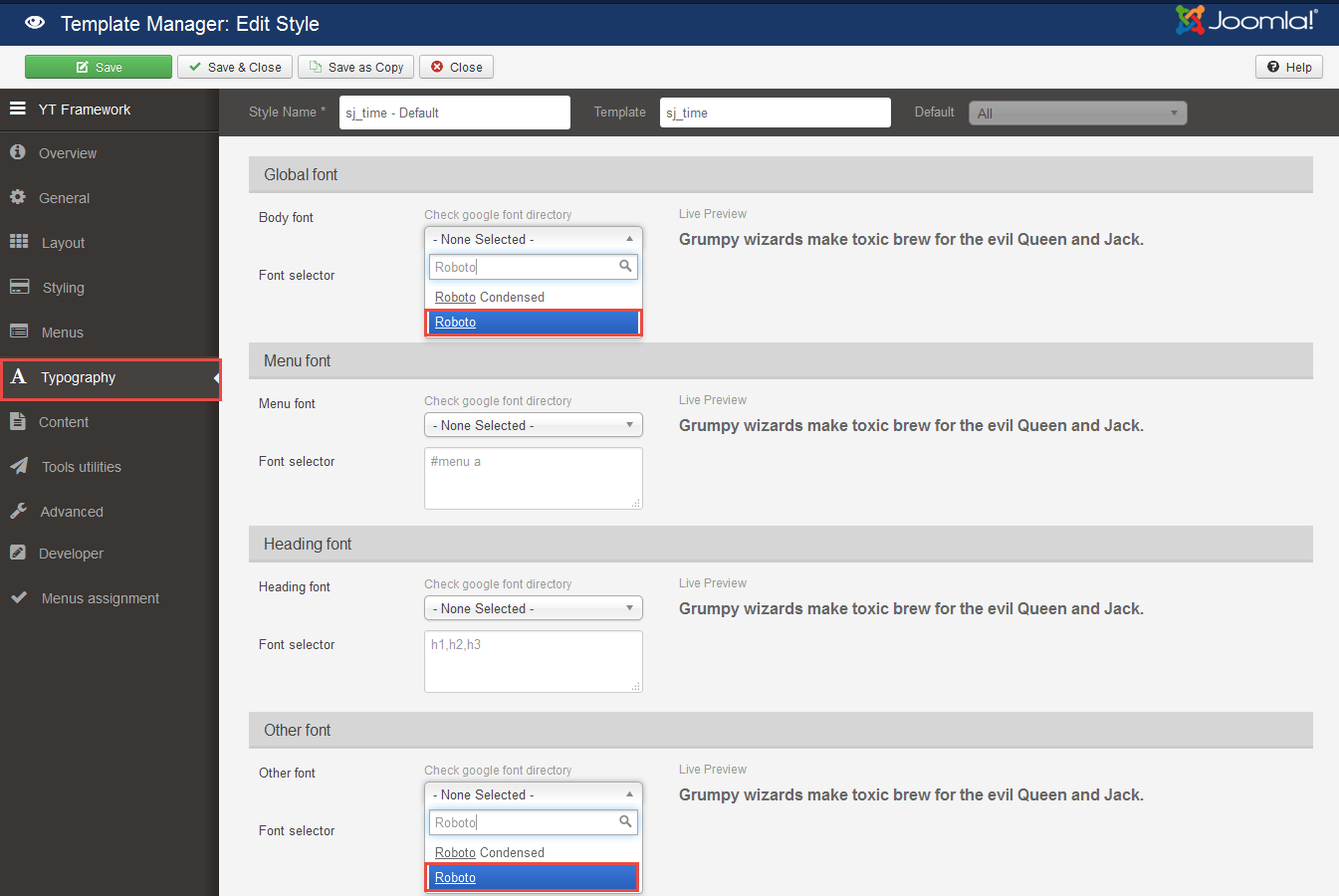Image resolution: width=1339 pixels, height=896 pixels.
Task: Click the General gear icon in sidebar
Action: click(18, 197)
